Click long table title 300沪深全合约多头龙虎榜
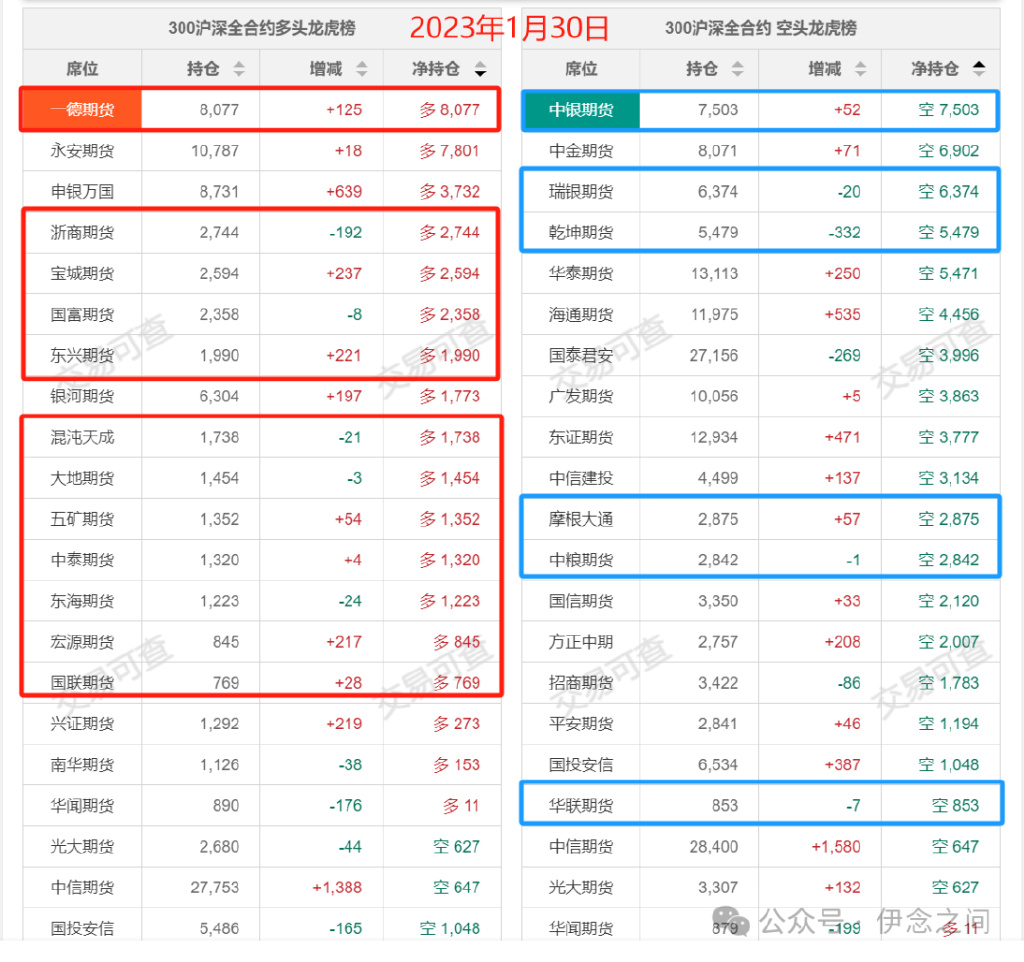 pos(262,28)
